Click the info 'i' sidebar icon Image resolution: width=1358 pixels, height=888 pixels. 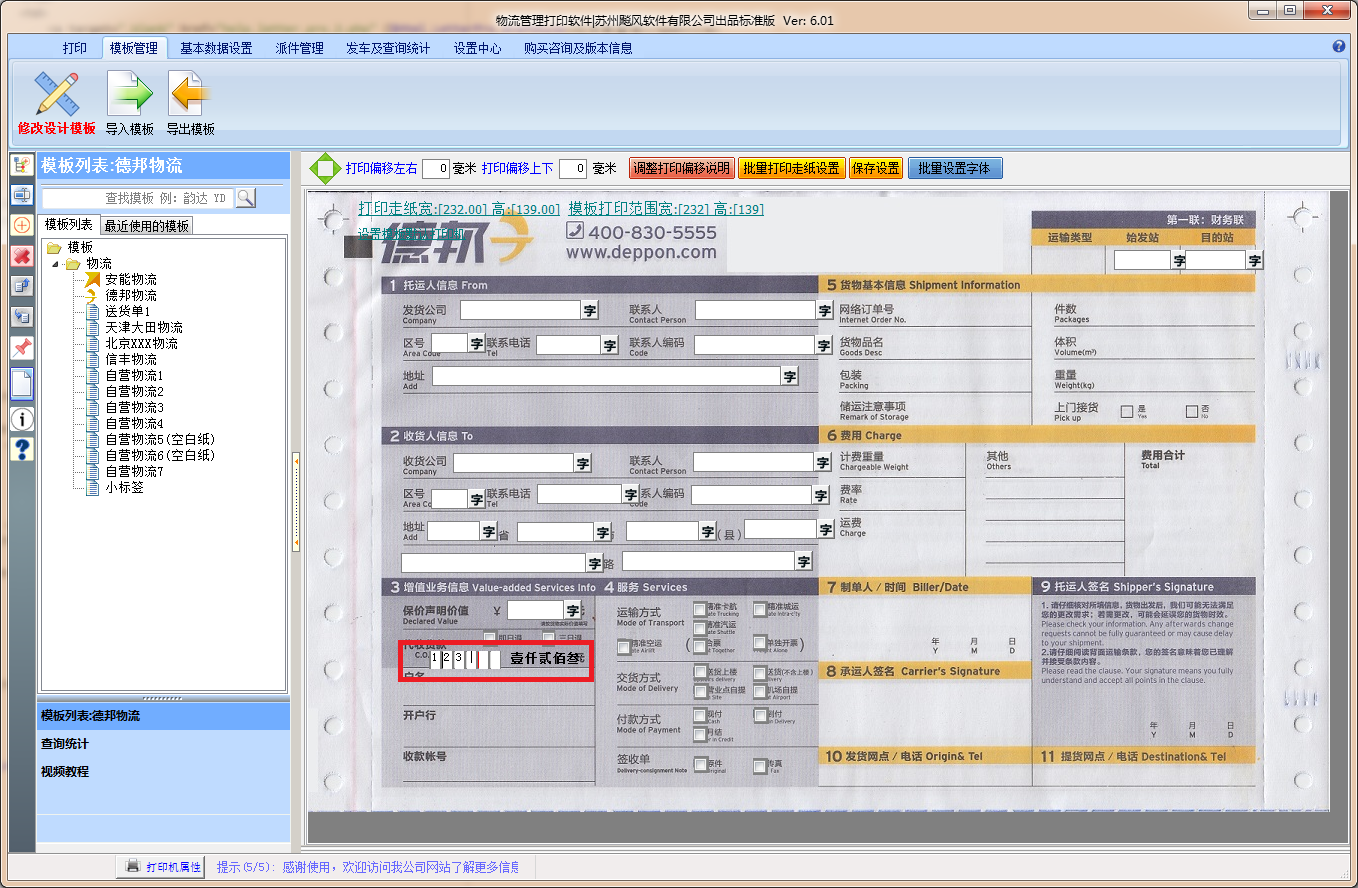[x=22, y=419]
